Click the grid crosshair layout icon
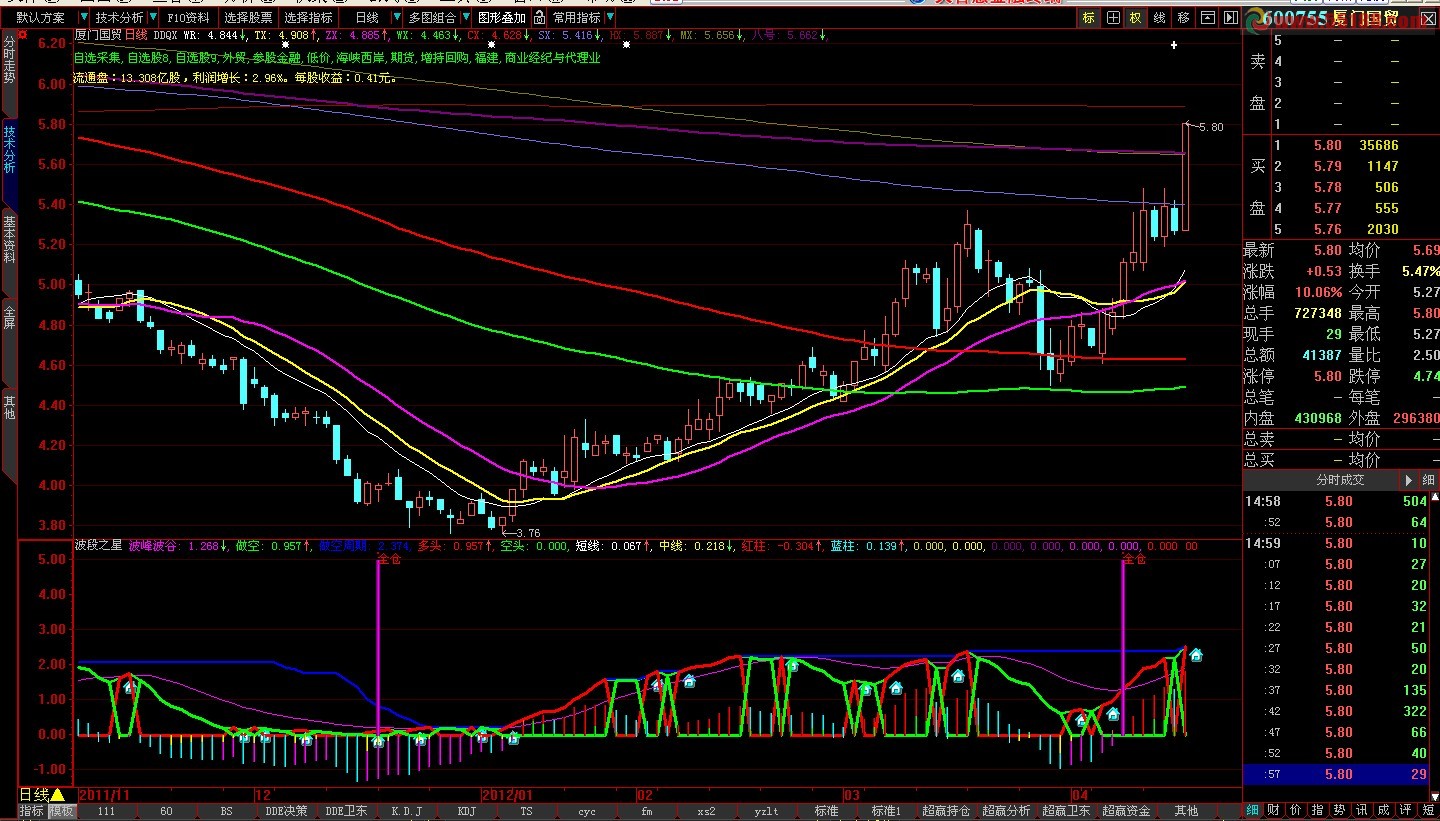 [1113, 18]
